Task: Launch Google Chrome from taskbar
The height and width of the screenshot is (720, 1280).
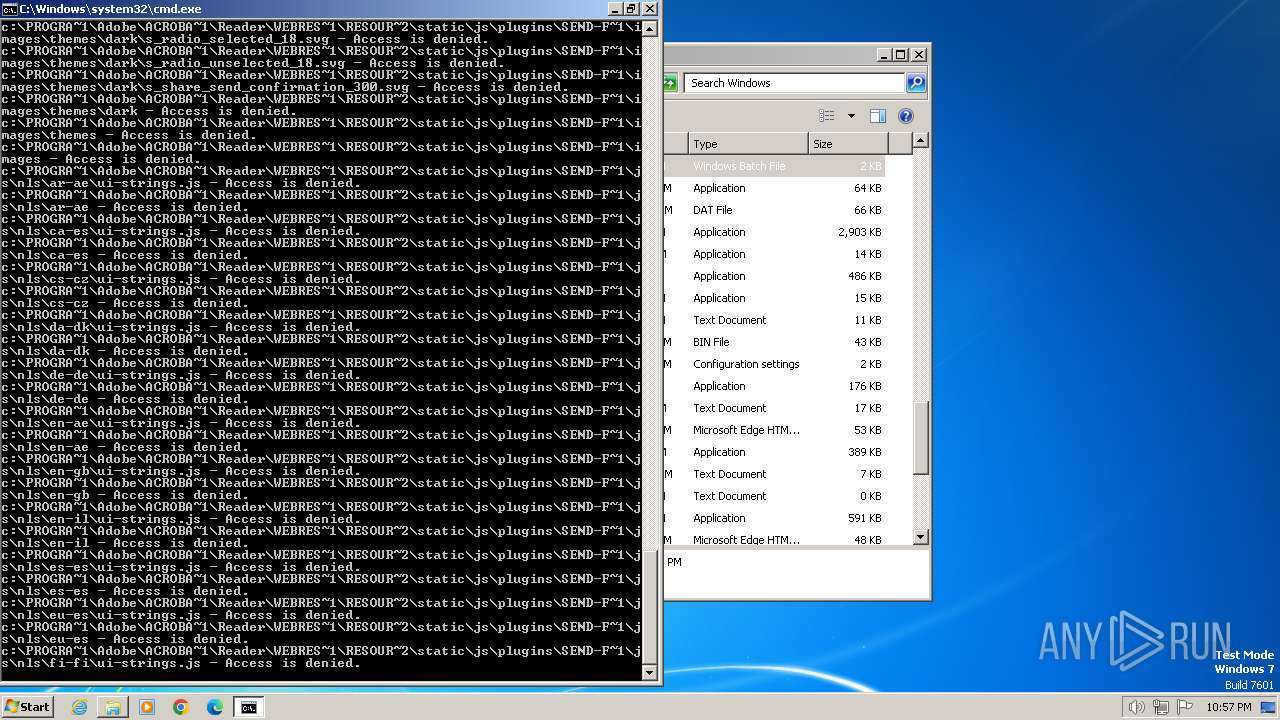Action: [181, 707]
